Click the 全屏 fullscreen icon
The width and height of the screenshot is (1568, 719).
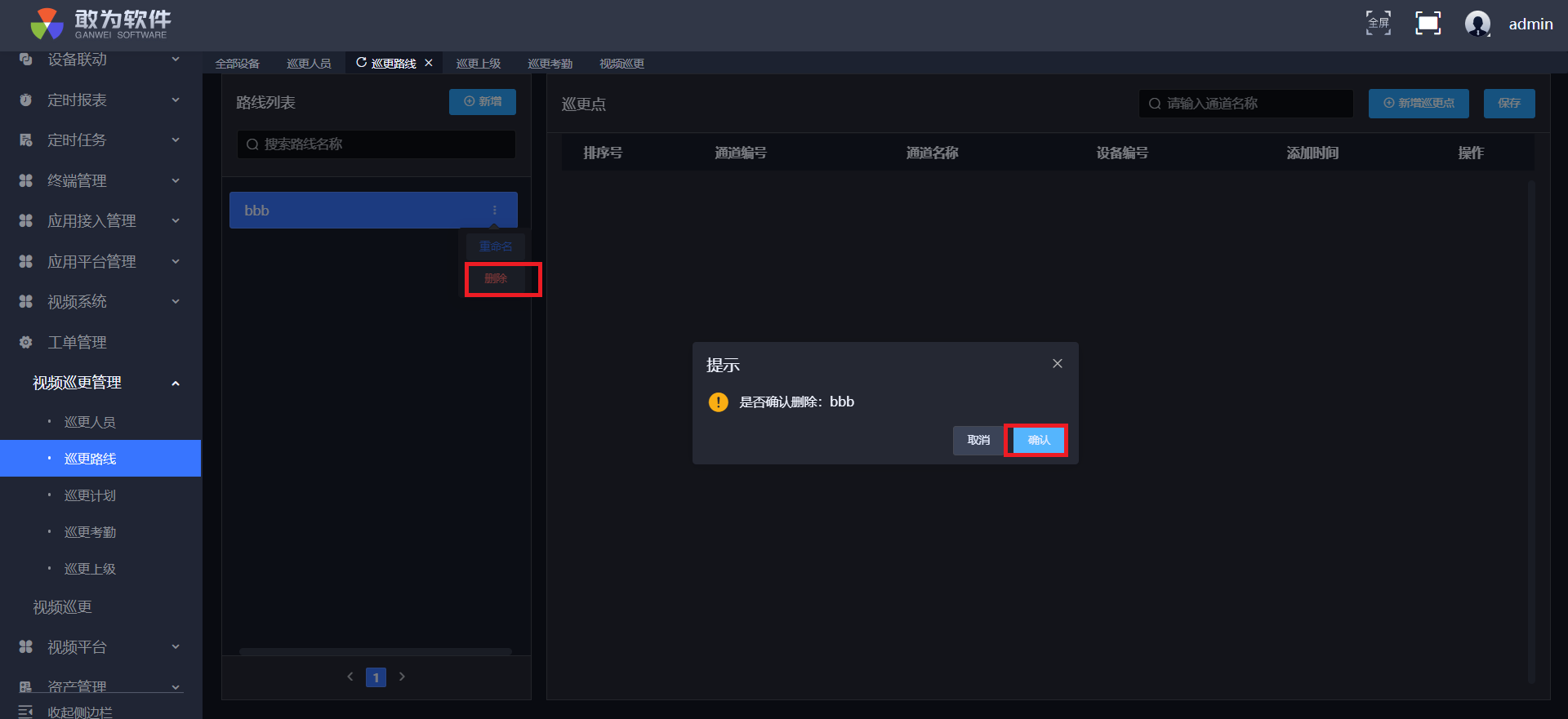click(1379, 23)
